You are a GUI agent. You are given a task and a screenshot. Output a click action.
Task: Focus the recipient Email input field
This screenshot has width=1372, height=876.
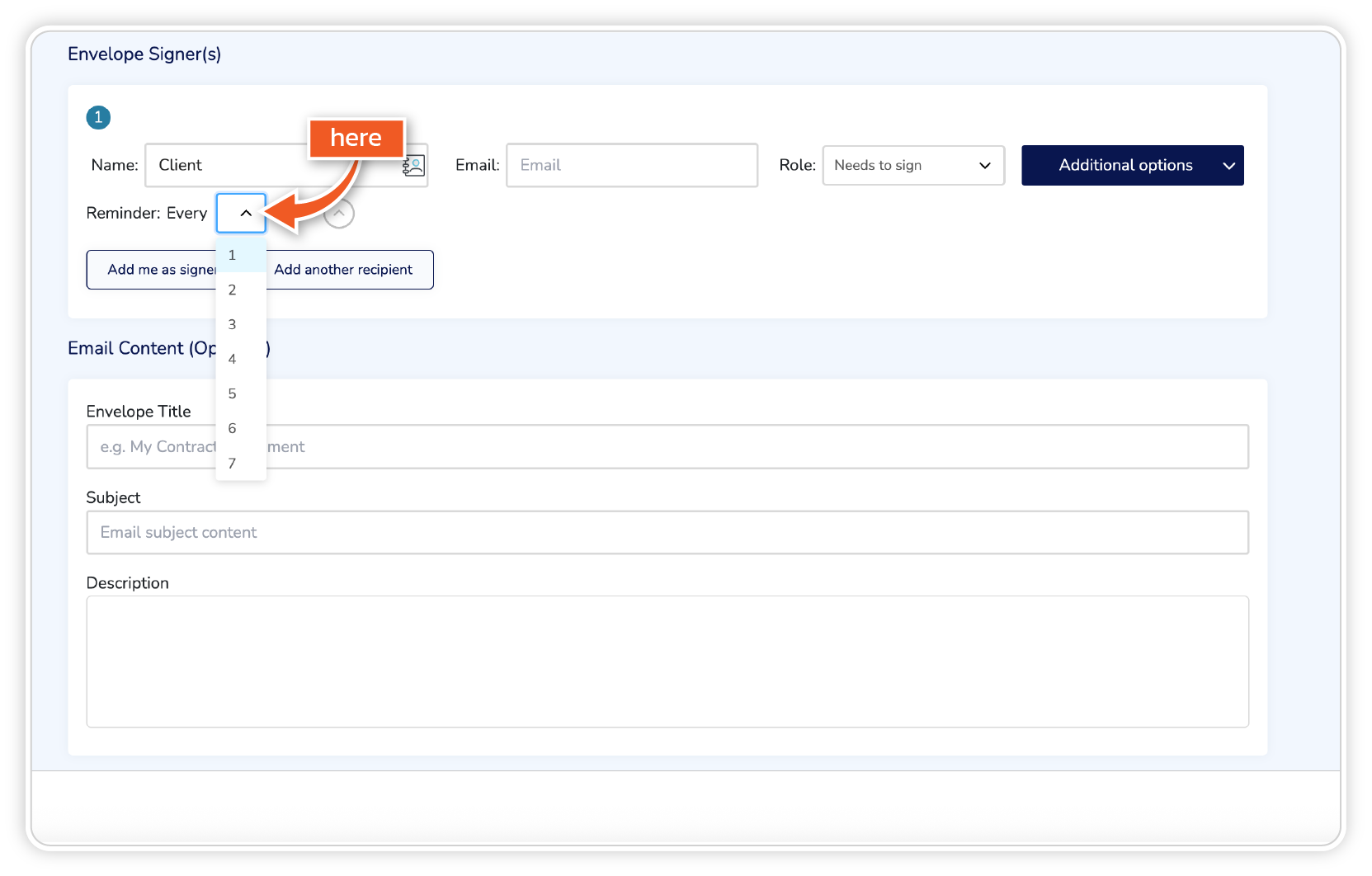click(632, 165)
